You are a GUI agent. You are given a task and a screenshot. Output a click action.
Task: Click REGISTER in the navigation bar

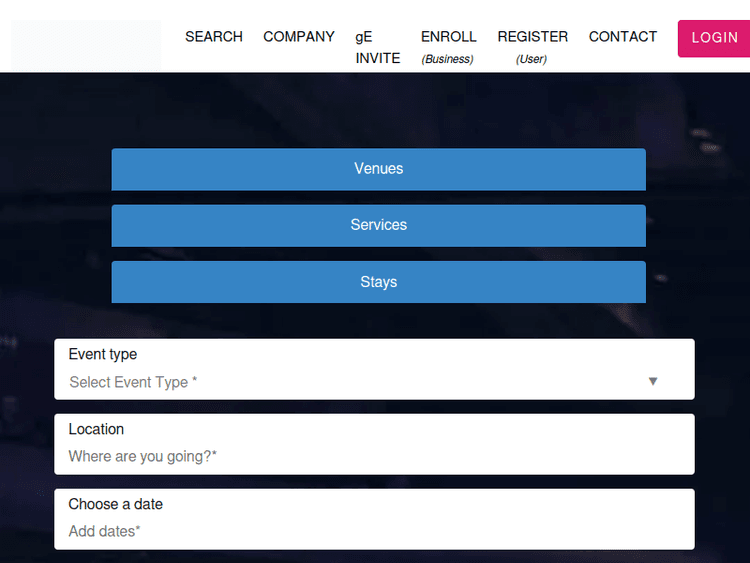(532, 37)
